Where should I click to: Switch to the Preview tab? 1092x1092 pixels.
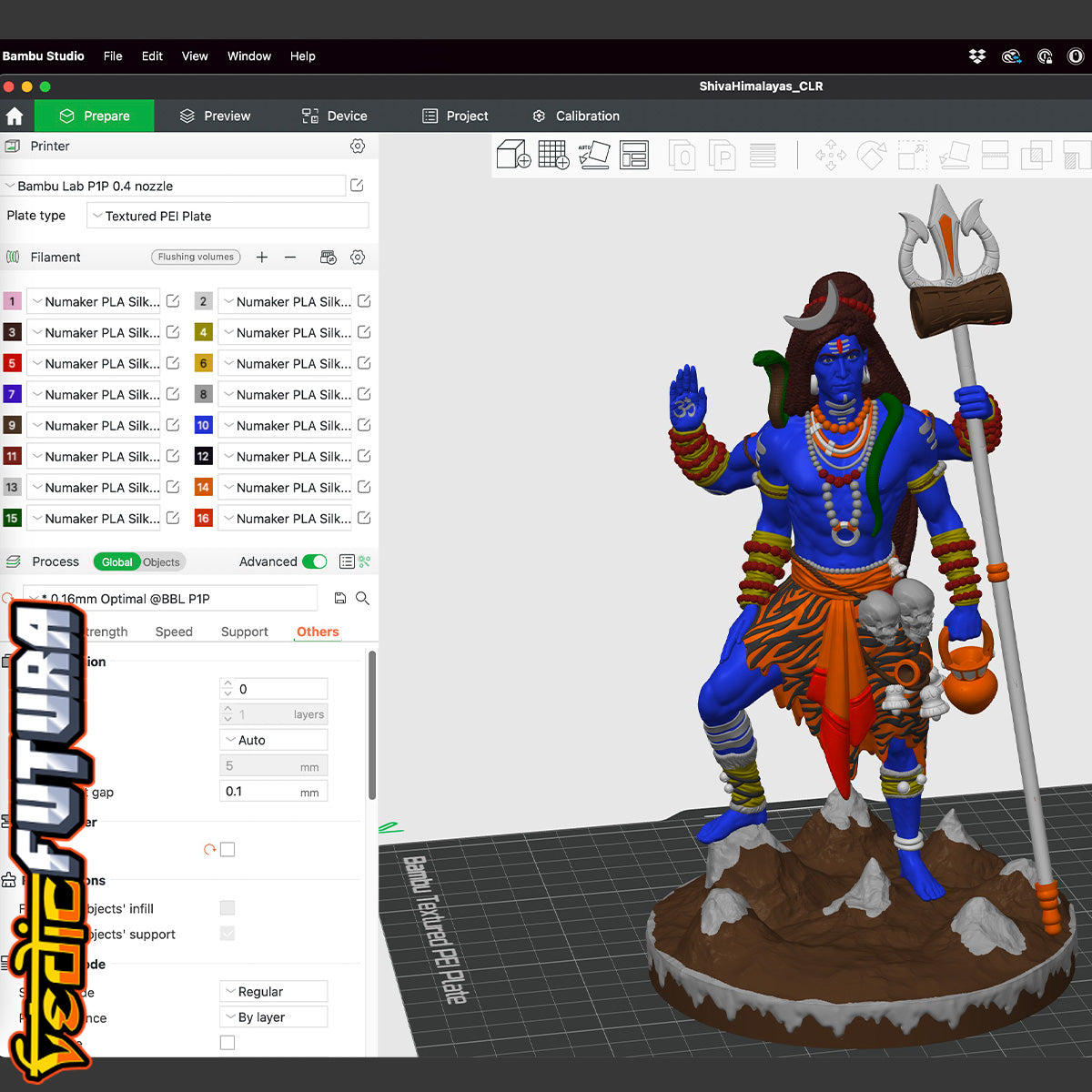pos(215,116)
